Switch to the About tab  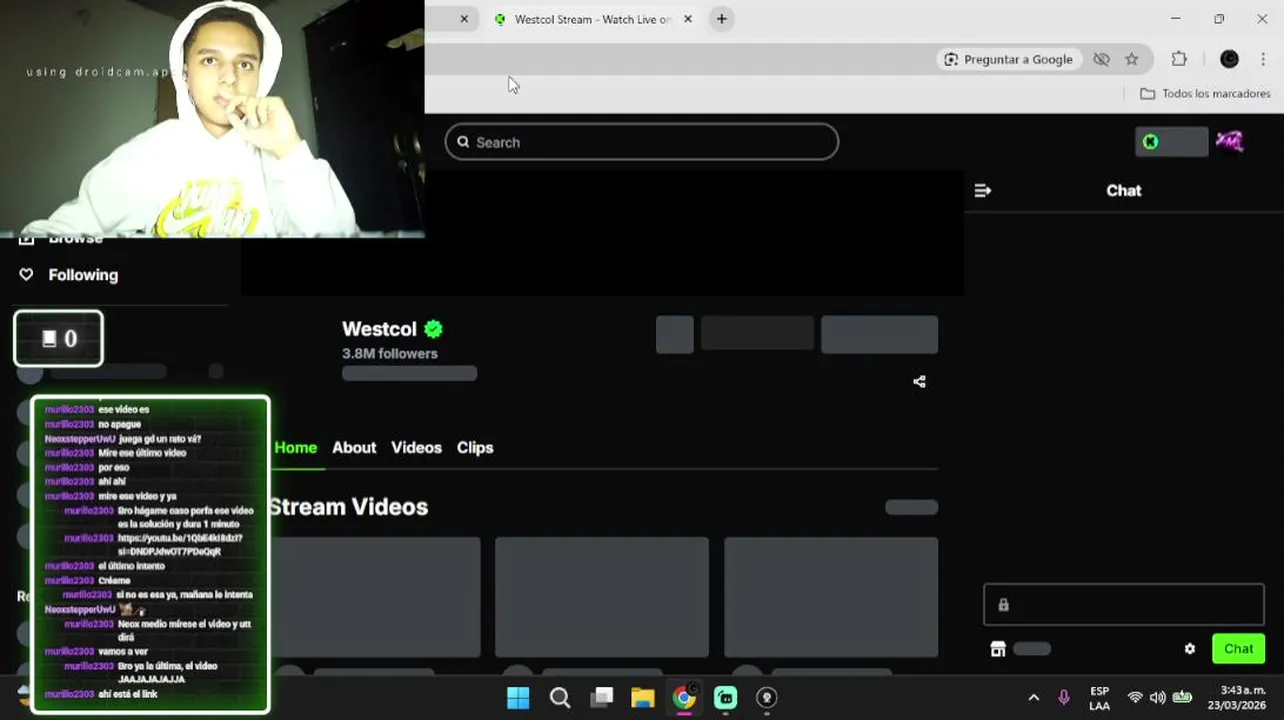[354, 447]
